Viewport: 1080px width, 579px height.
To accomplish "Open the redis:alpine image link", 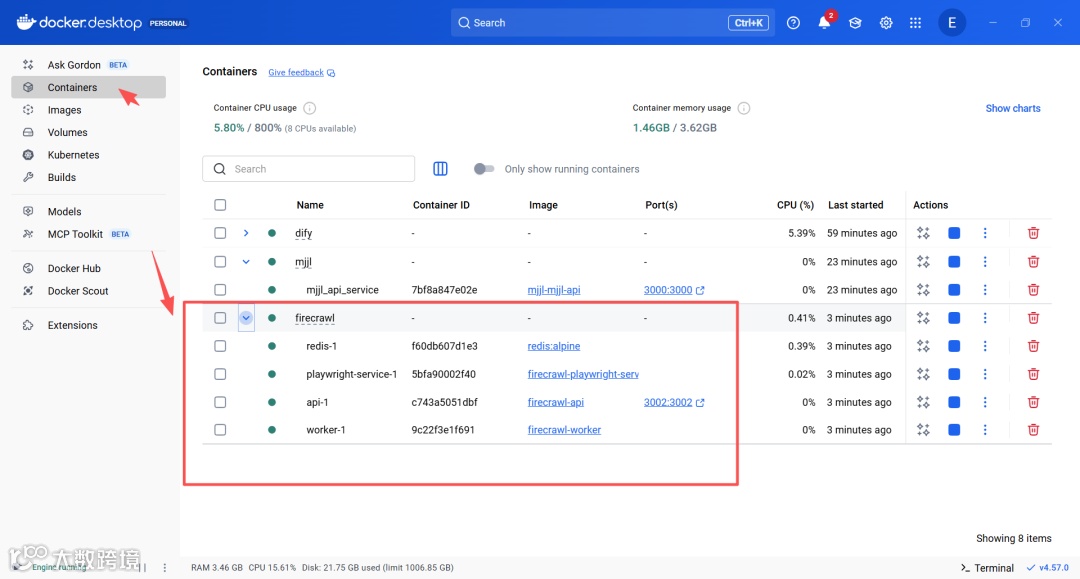I will [x=554, y=346].
